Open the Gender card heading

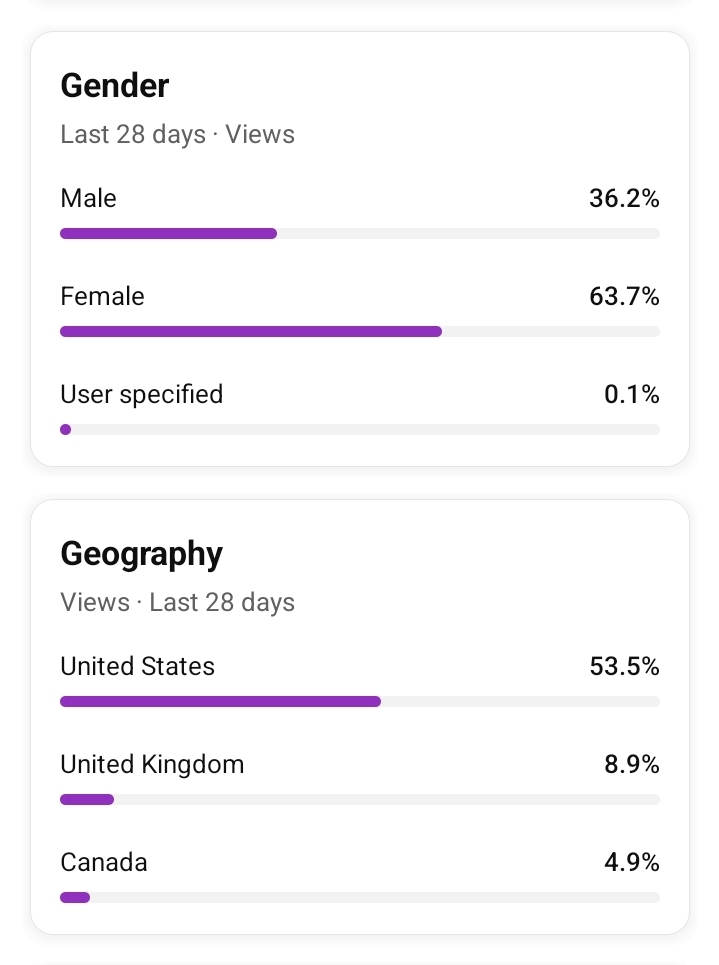[x=114, y=86]
